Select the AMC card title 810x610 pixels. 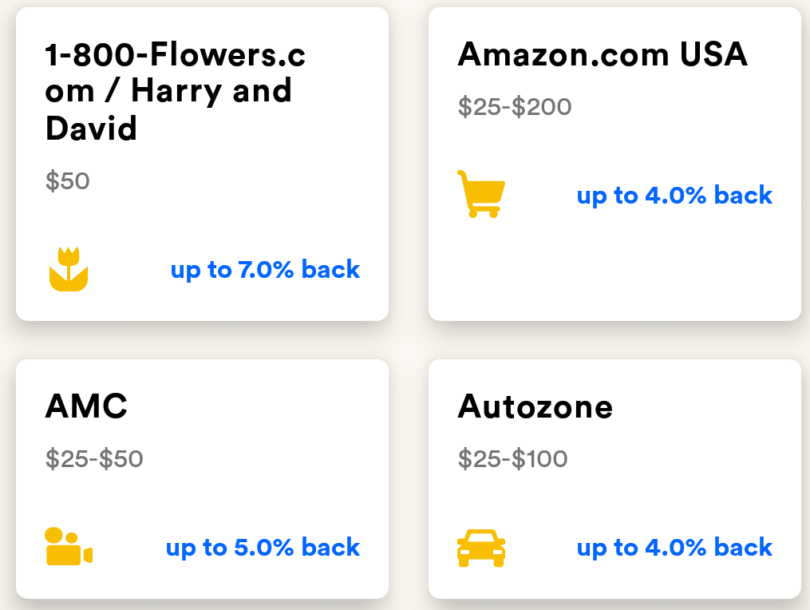tap(86, 406)
